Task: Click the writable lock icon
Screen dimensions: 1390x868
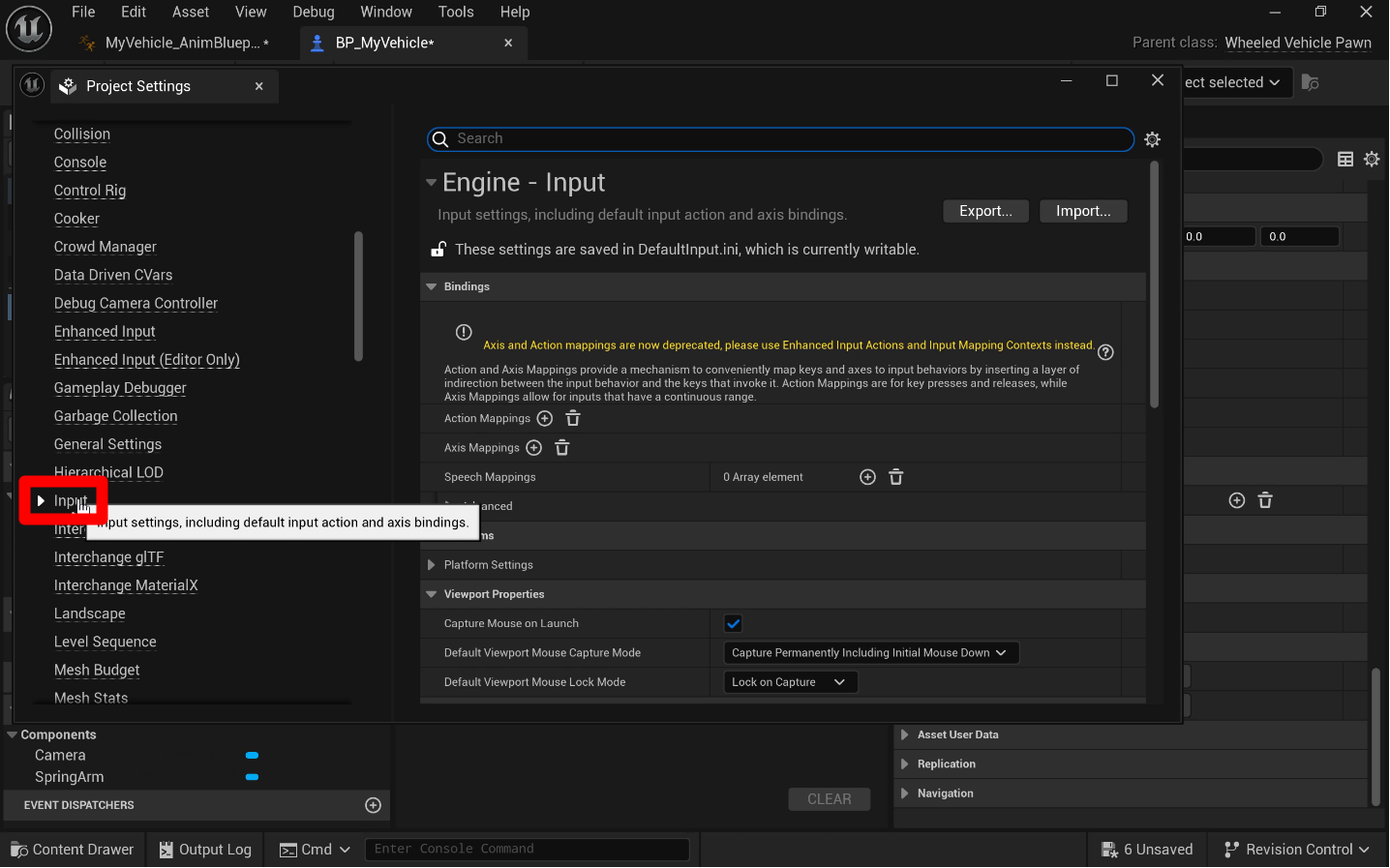Action: (438, 250)
